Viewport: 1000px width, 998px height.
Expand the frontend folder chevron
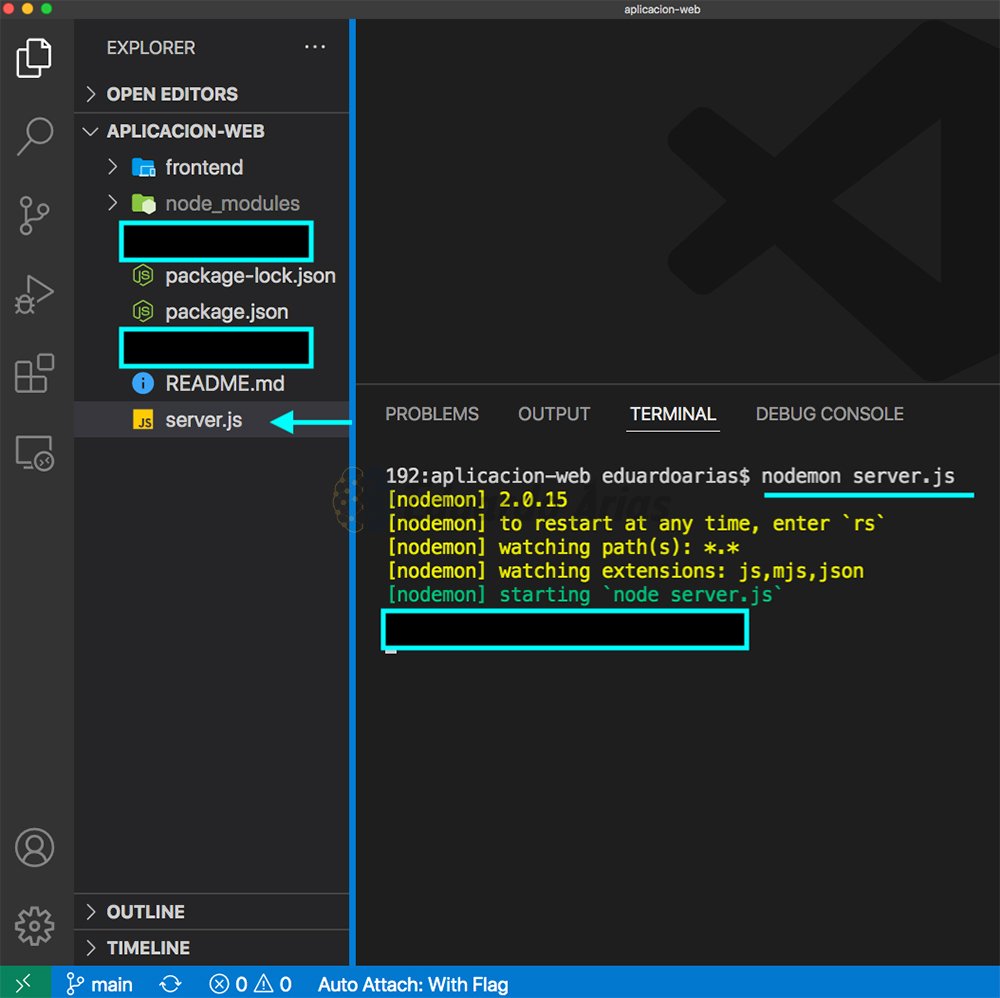point(113,167)
